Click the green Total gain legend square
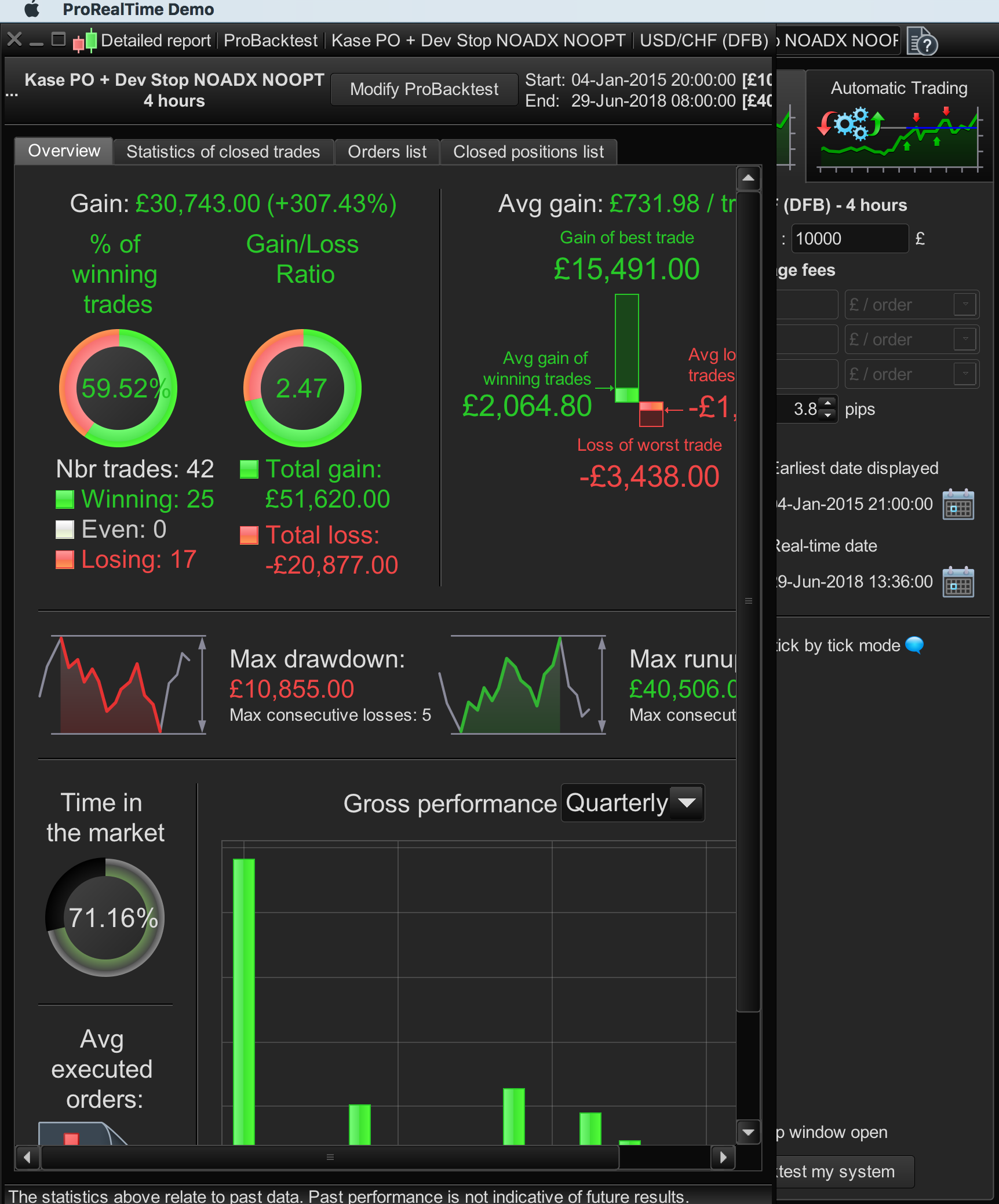Viewport: 999px width, 1204px height. [249, 469]
